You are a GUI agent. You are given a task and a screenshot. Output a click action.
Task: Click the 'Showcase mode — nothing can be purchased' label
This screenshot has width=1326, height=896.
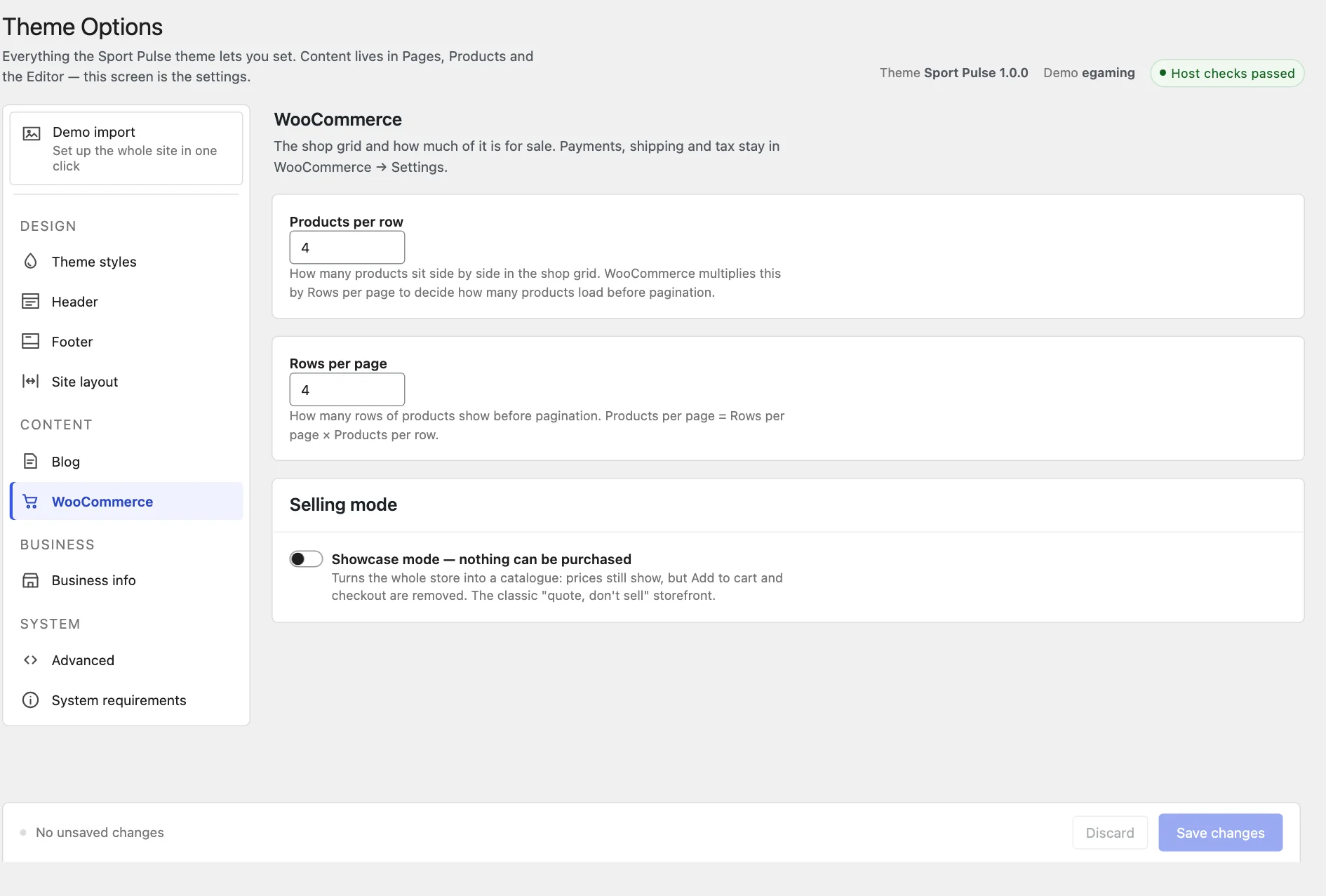481,559
